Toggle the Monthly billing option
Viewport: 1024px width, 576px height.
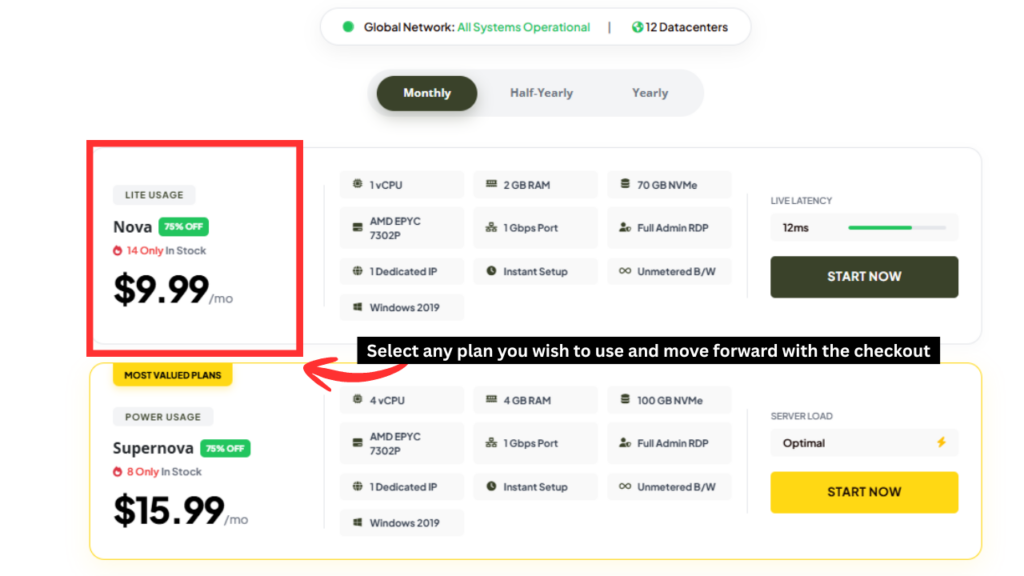click(426, 92)
